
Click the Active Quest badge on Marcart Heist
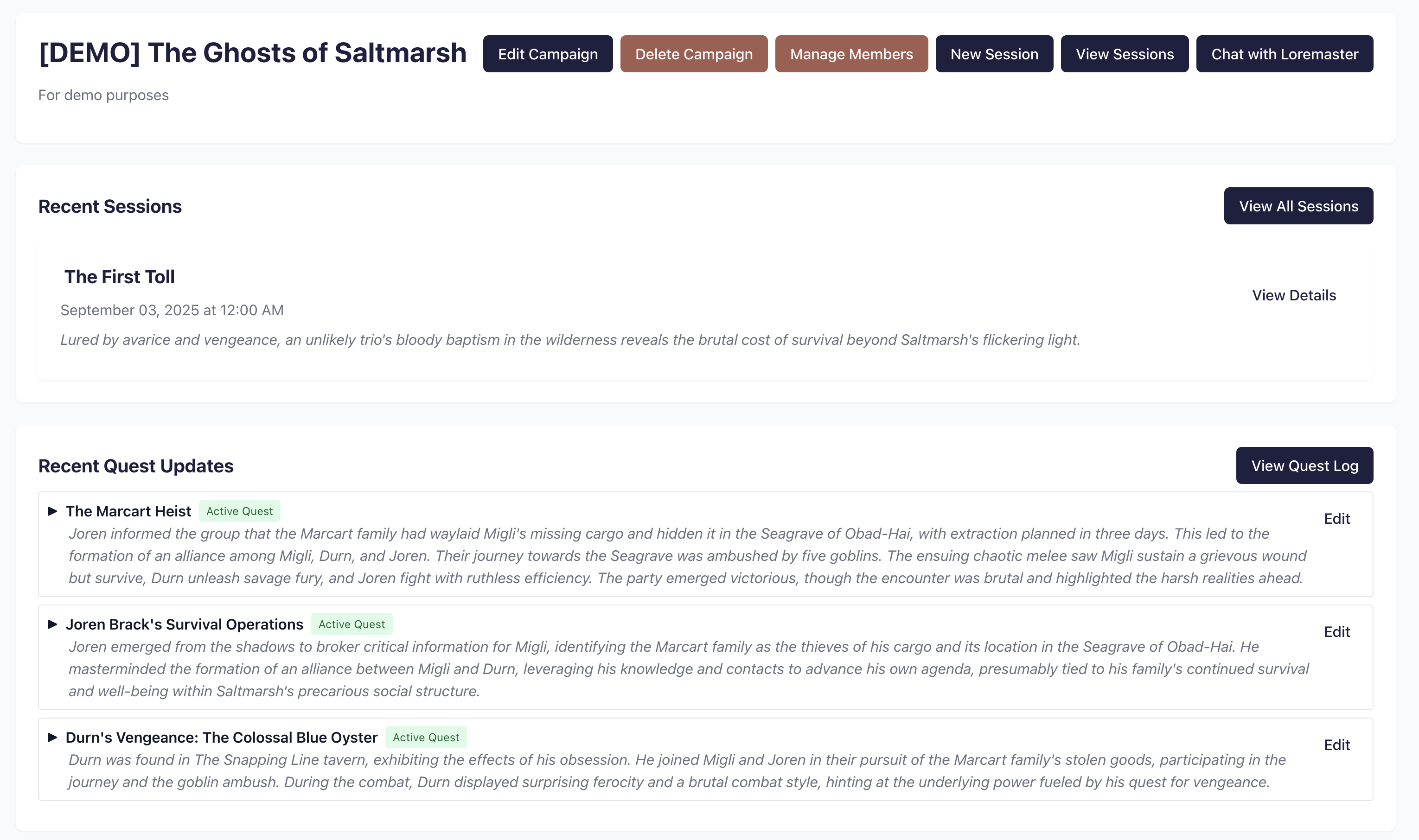239,511
